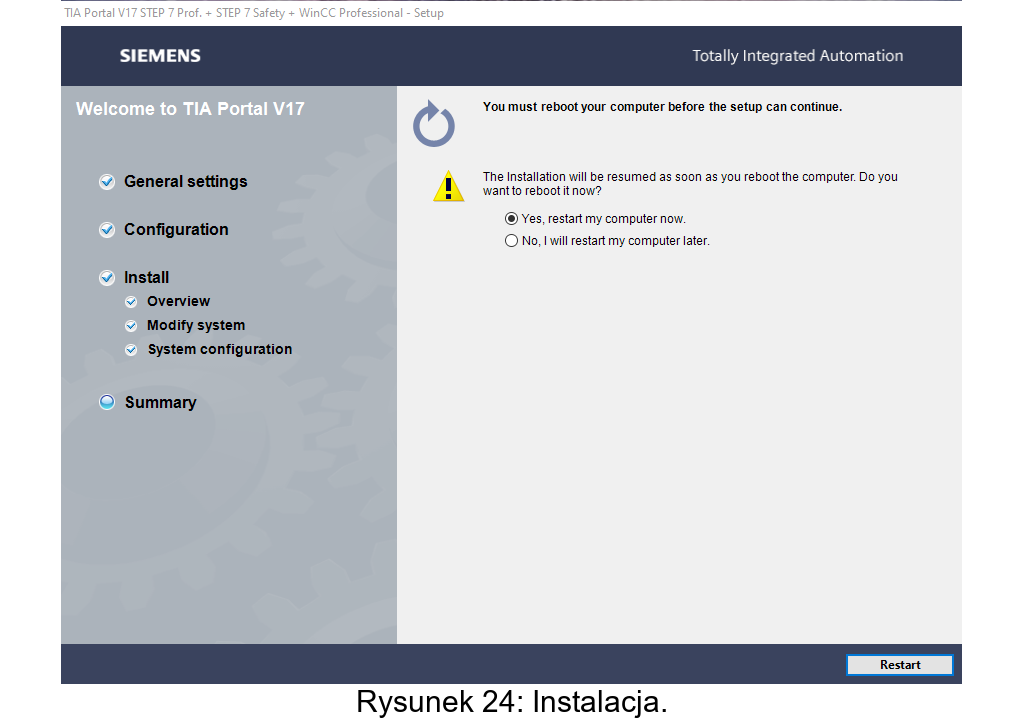Open the Configuration step

coord(176,230)
